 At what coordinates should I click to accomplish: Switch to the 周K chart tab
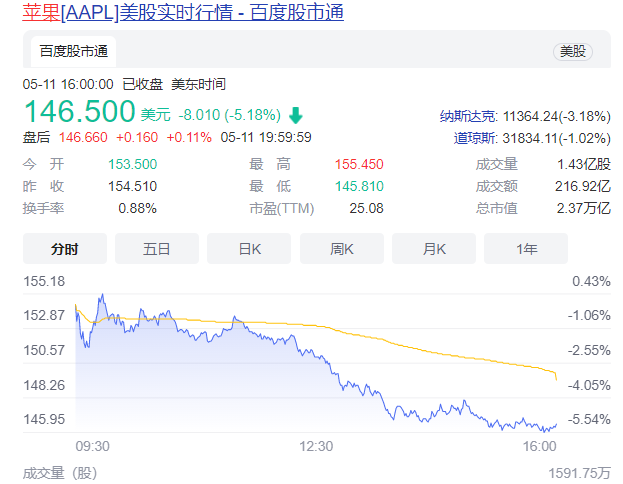(342, 249)
